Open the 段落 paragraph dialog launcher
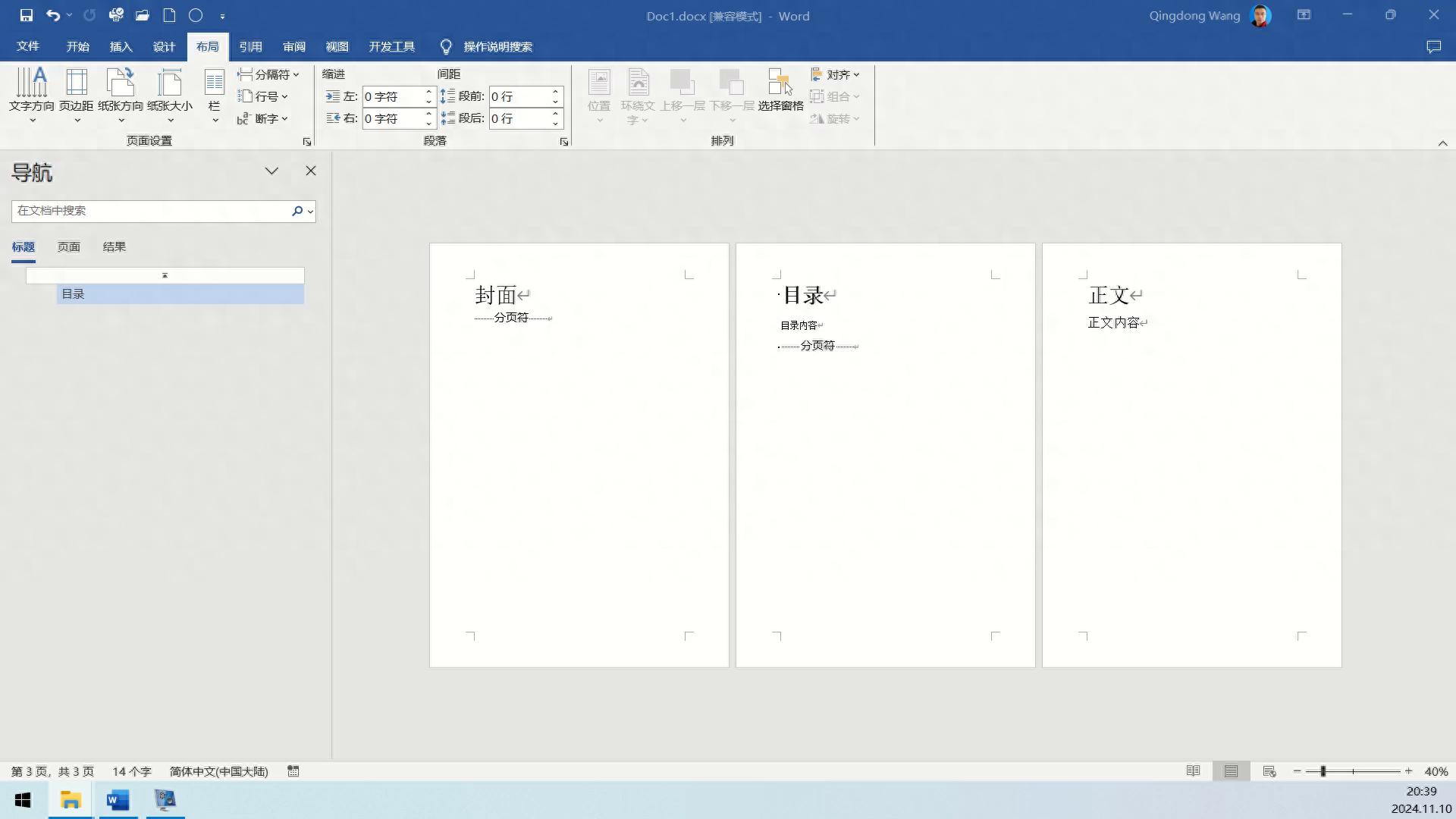1456x819 pixels. click(563, 141)
